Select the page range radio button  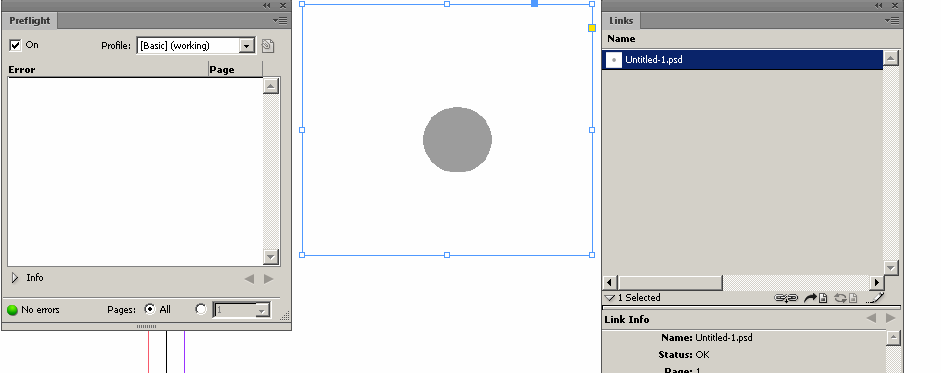(x=201, y=309)
